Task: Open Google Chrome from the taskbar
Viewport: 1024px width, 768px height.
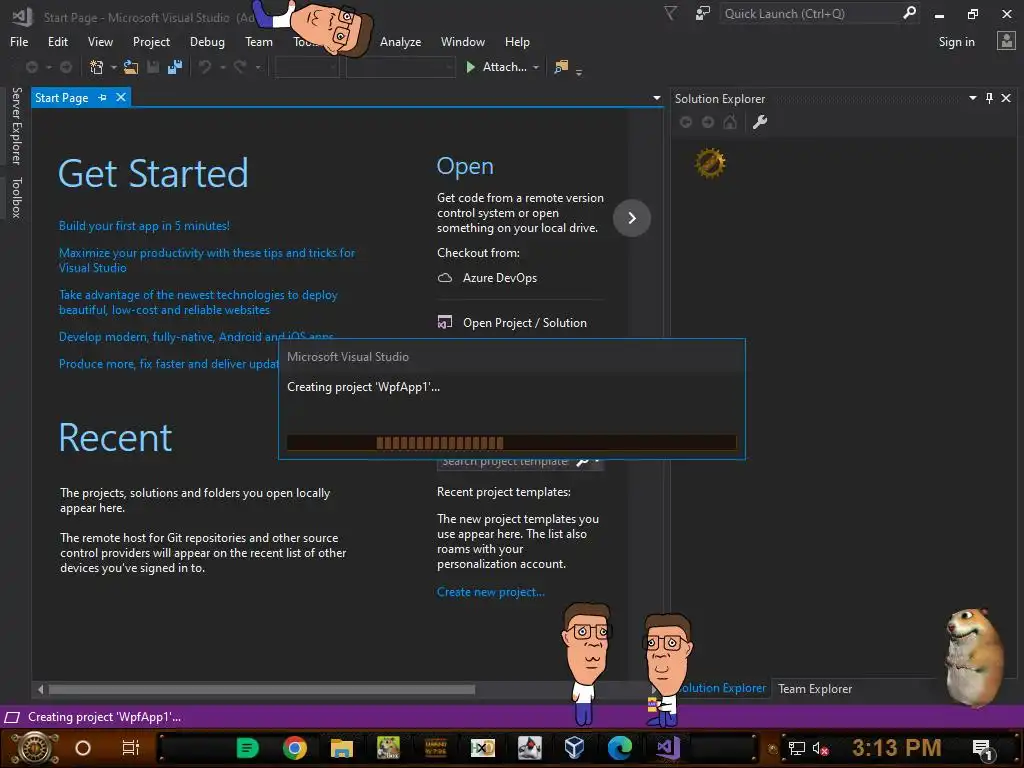Action: [295, 748]
